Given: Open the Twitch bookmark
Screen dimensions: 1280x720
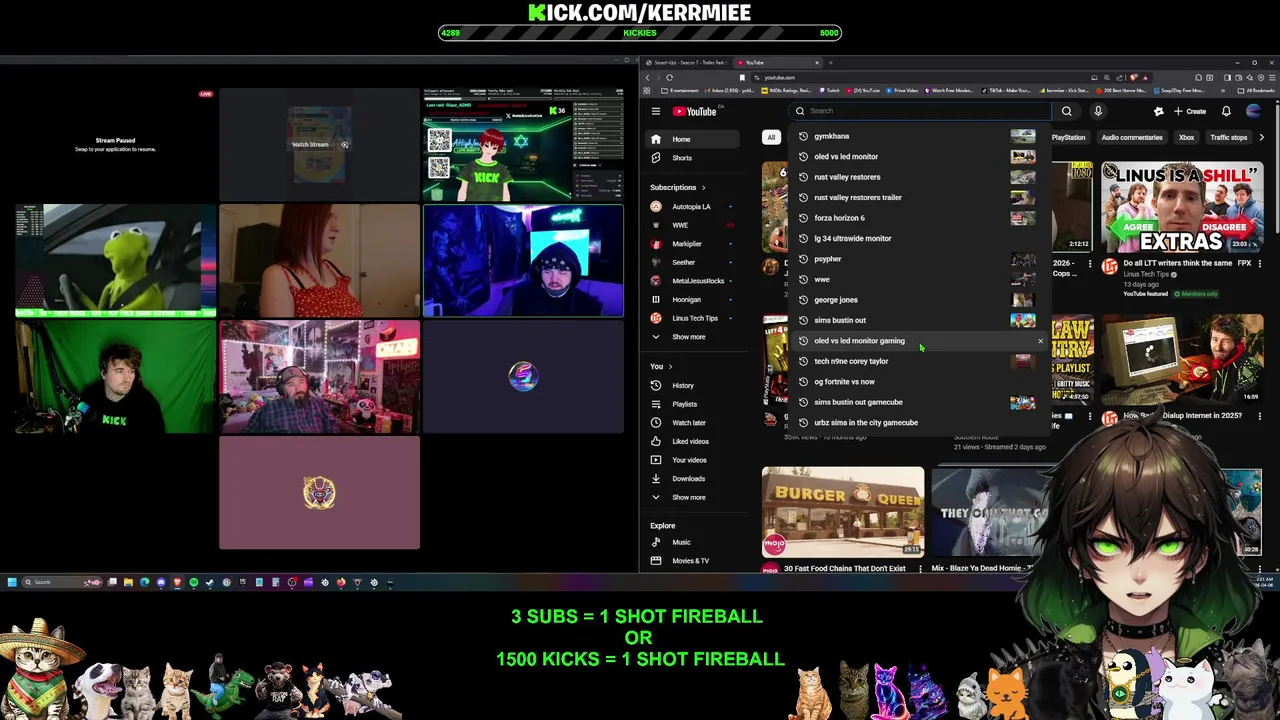Looking at the screenshot, I should point(829,91).
